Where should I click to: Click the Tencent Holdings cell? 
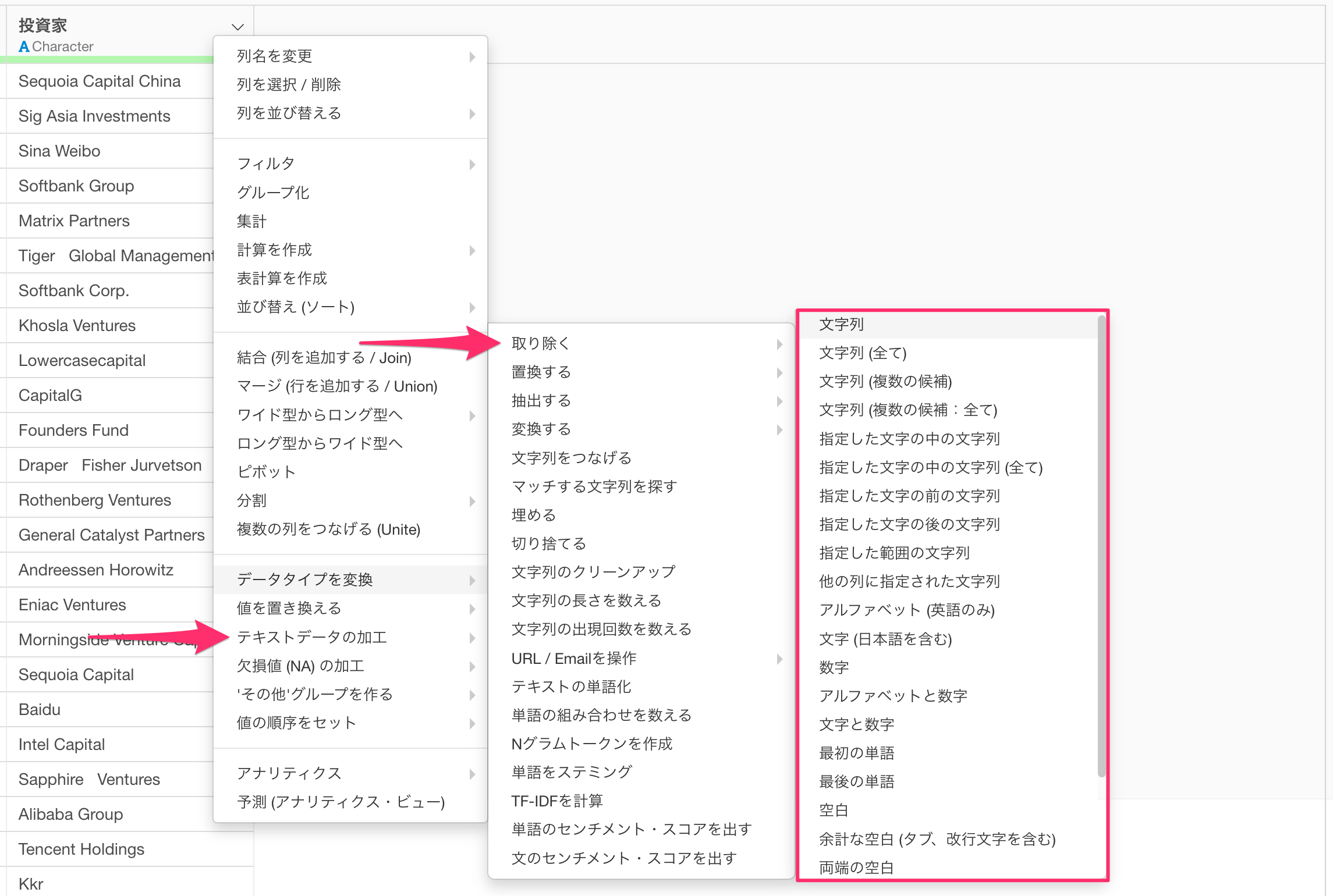pyautogui.click(x=130, y=849)
